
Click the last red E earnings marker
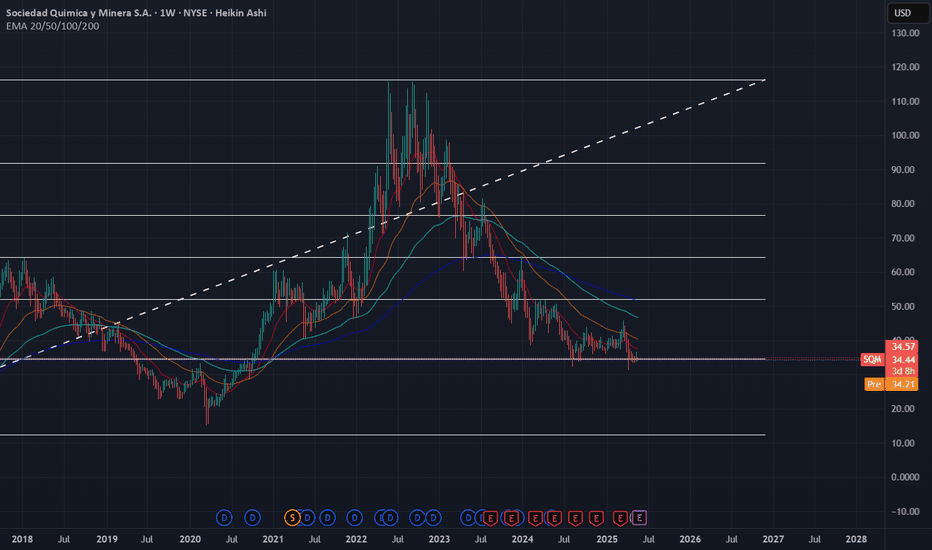620,518
